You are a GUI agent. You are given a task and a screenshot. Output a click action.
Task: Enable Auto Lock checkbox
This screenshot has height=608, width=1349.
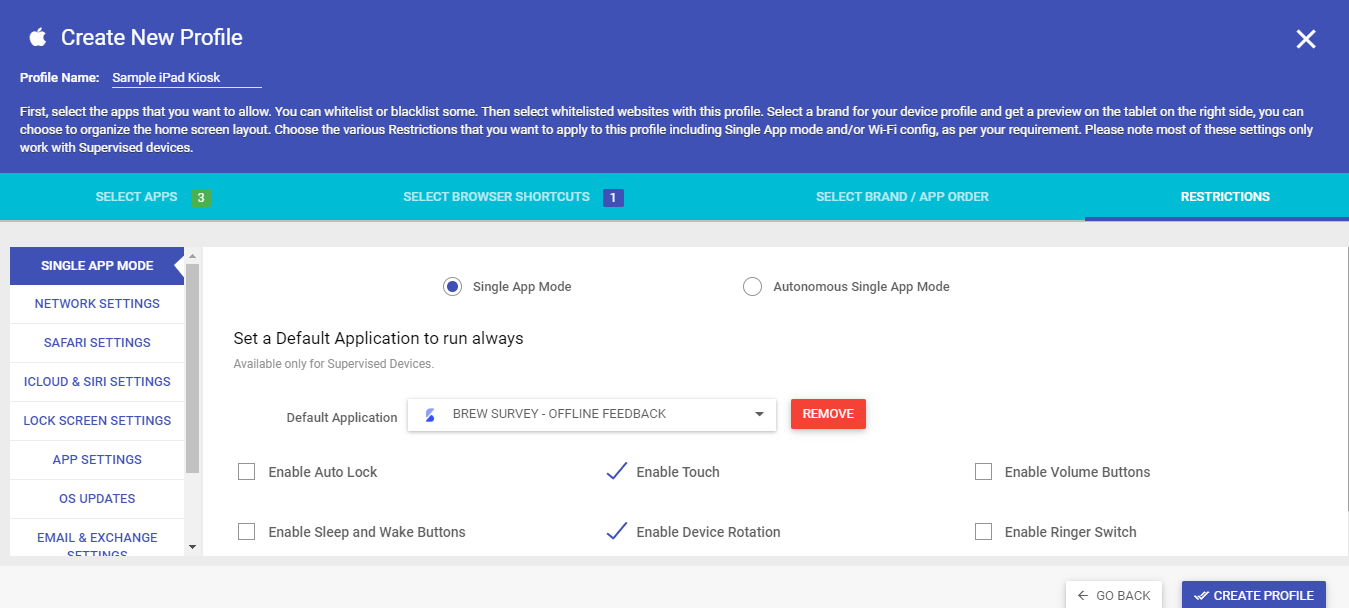click(x=246, y=472)
